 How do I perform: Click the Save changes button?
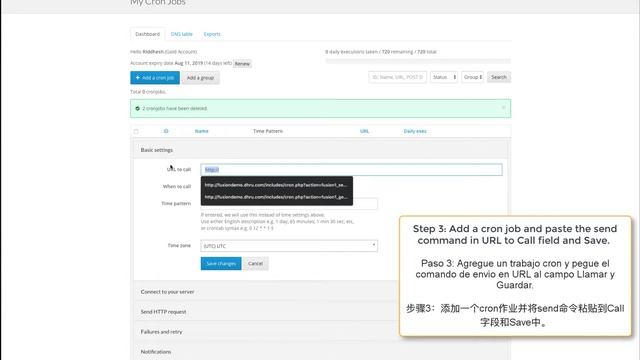click(x=221, y=264)
